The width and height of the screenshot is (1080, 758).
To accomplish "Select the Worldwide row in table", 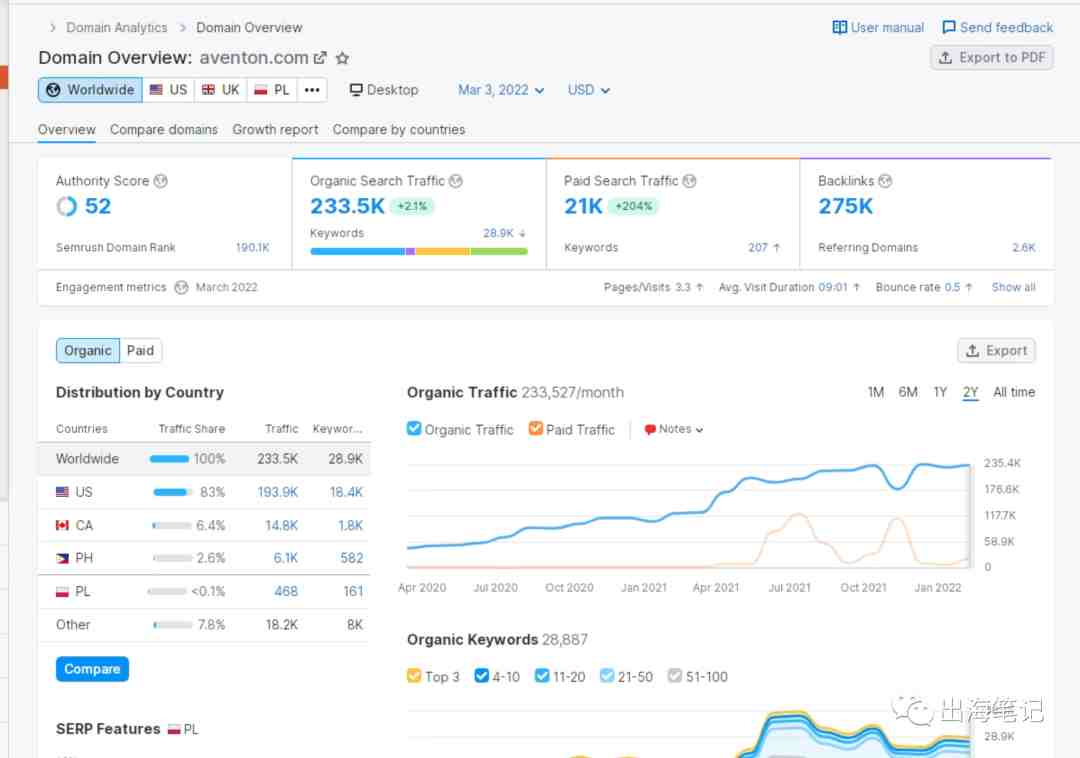I will tap(204, 459).
